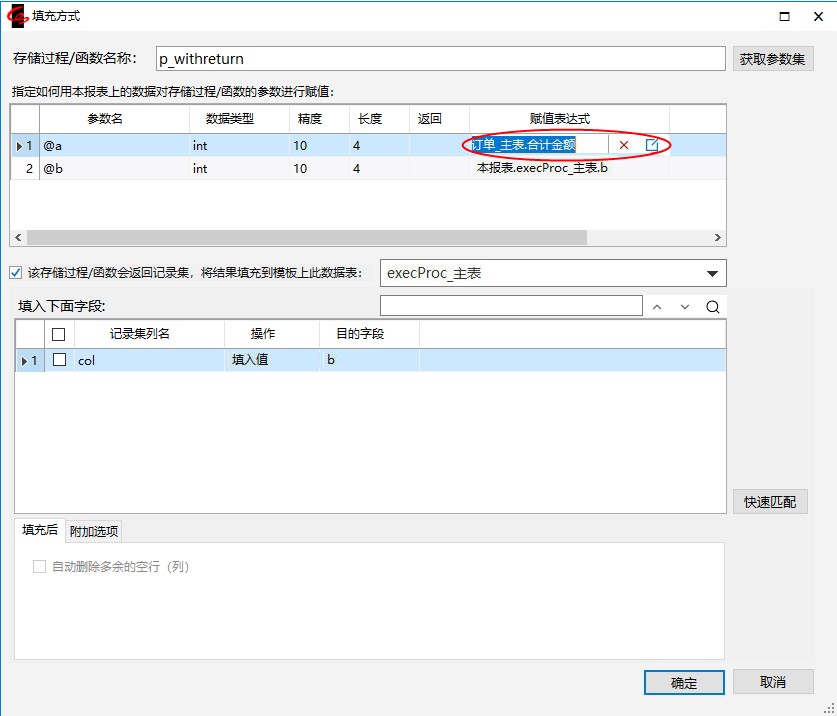The width and height of the screenshot is (837, 716).
Task: Click the 获取参数集 button
Action: point(773,59)
